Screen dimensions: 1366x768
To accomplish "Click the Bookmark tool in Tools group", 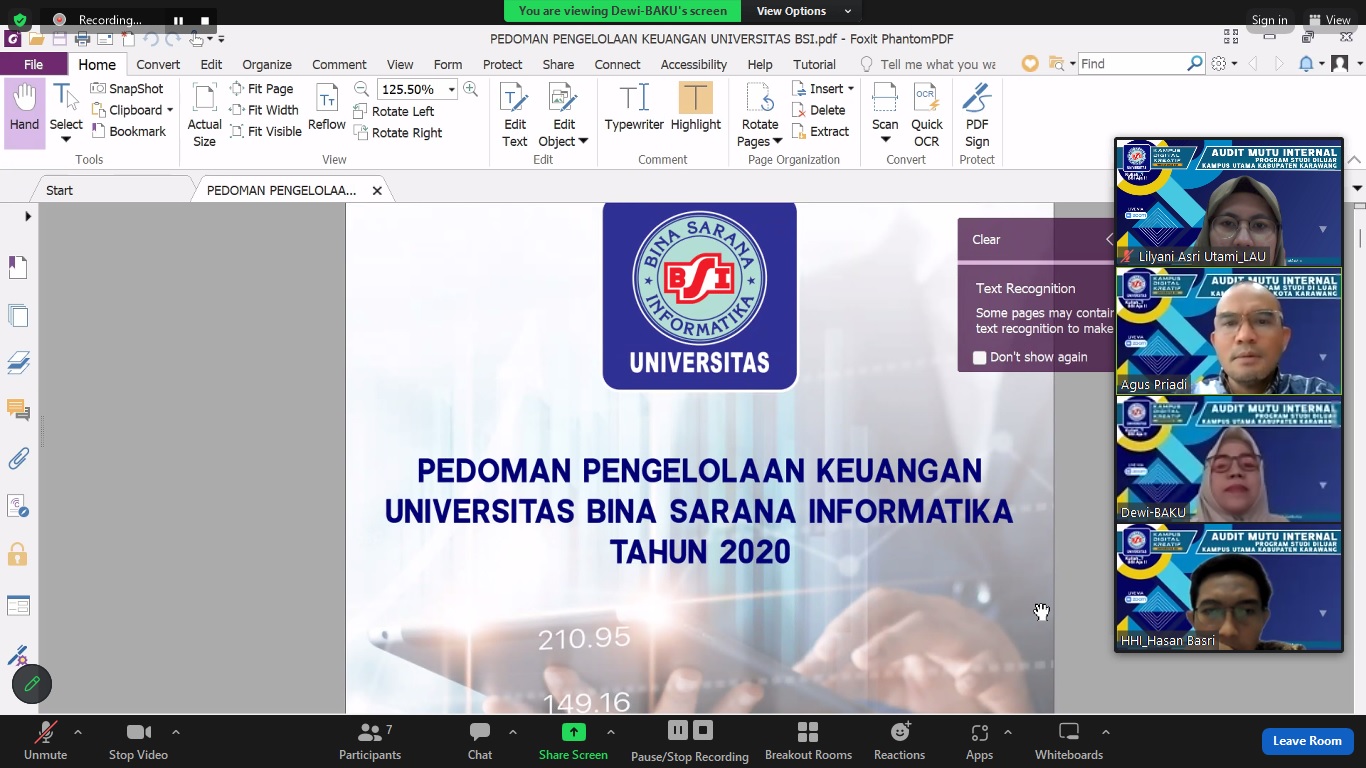I will tap(129, 131).
